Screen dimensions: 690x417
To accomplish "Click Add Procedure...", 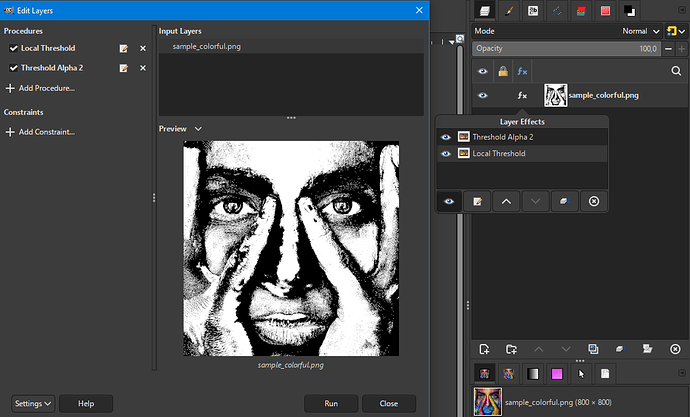I will (x=40, y=88).
